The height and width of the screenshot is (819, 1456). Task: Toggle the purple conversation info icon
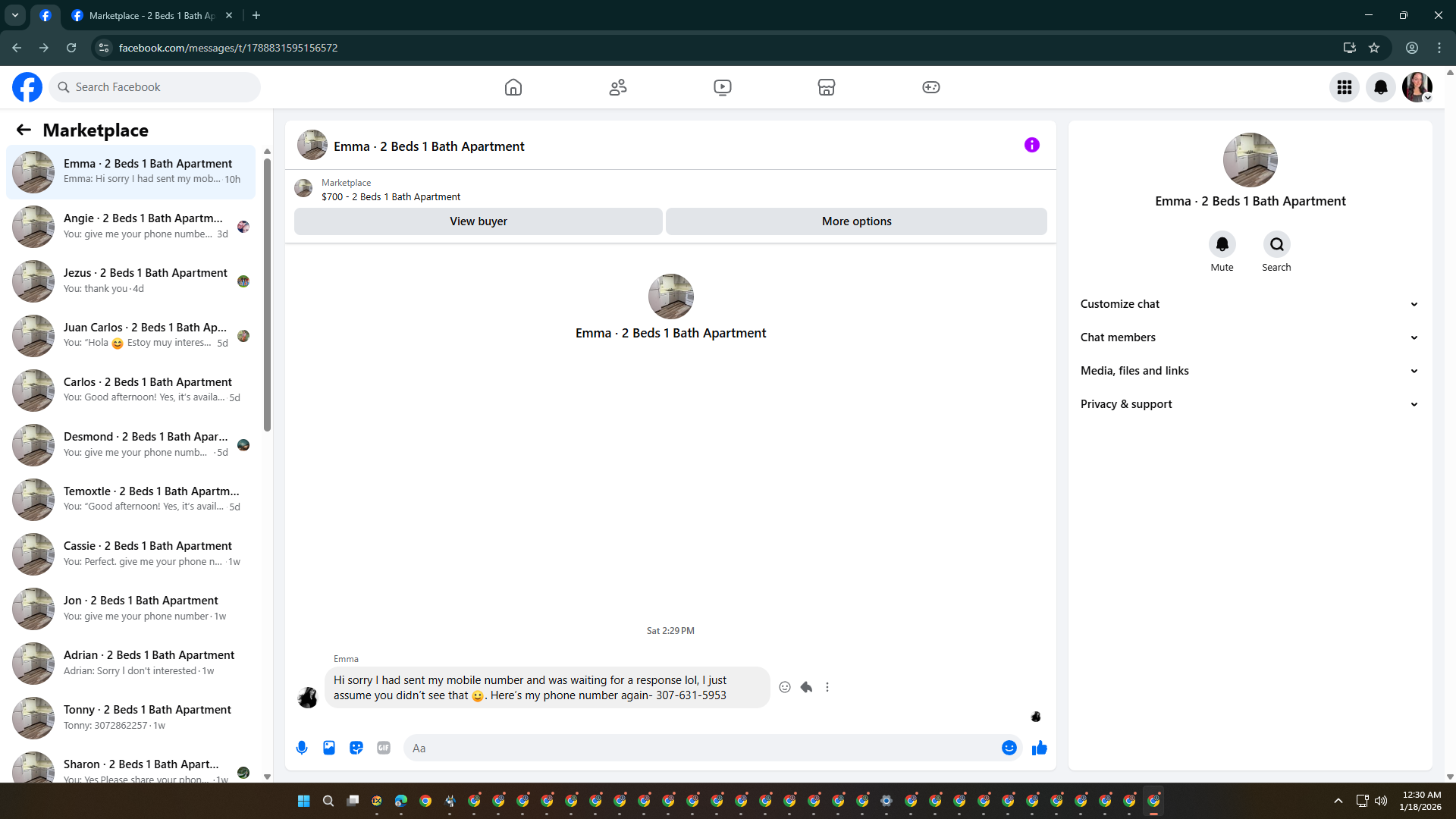1031,145
